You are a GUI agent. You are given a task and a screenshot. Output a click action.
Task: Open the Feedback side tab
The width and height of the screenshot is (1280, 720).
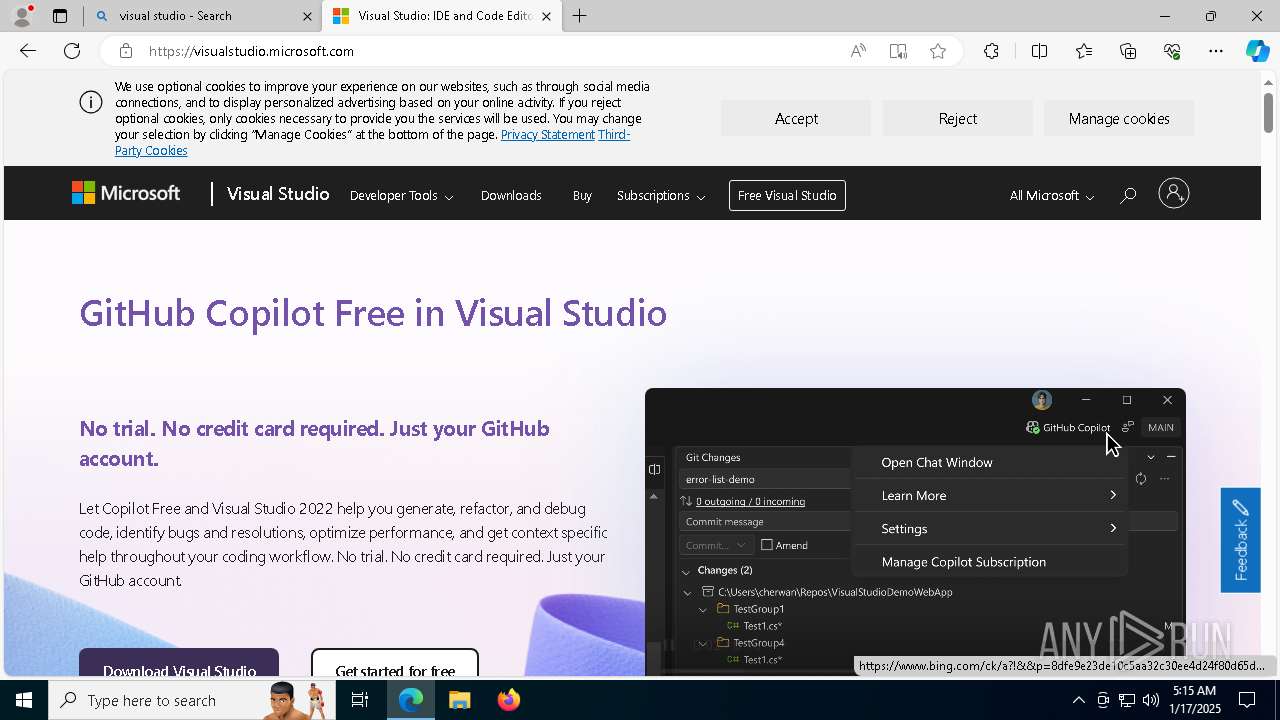point(1240,540)
